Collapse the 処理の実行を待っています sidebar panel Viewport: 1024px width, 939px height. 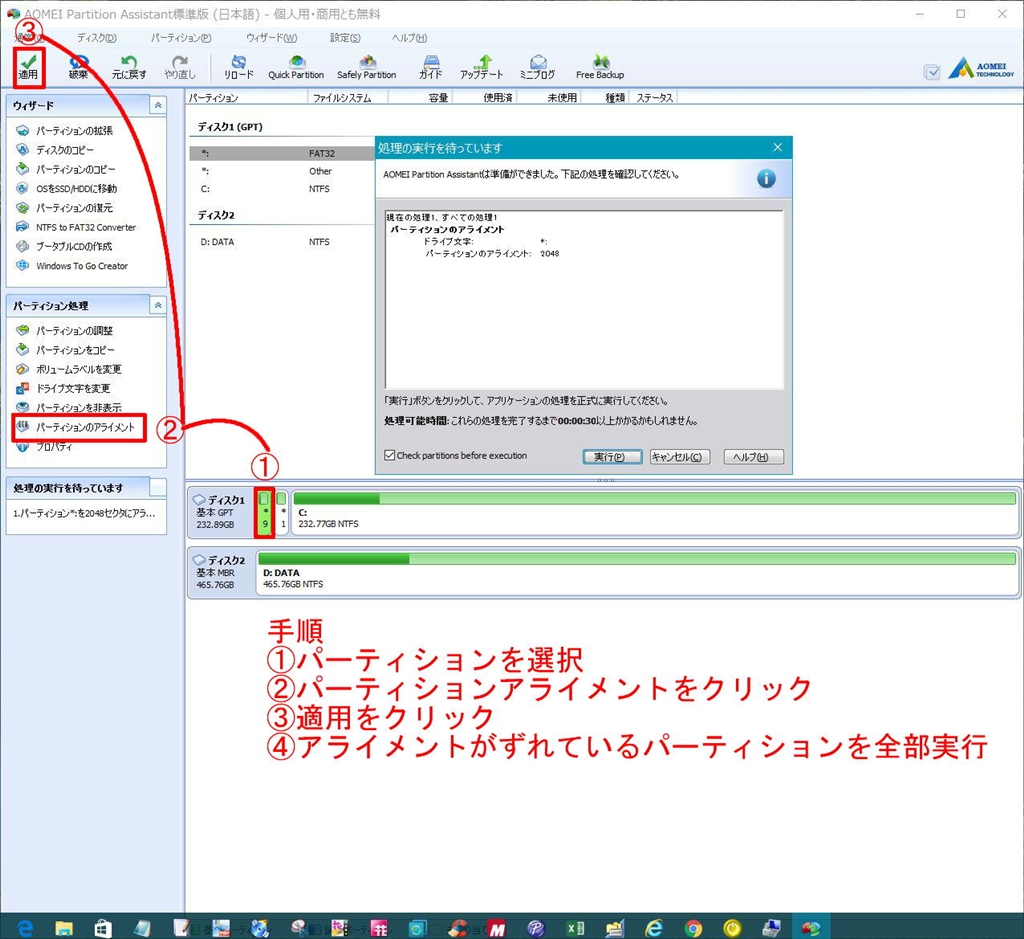(x=158, y=487)
